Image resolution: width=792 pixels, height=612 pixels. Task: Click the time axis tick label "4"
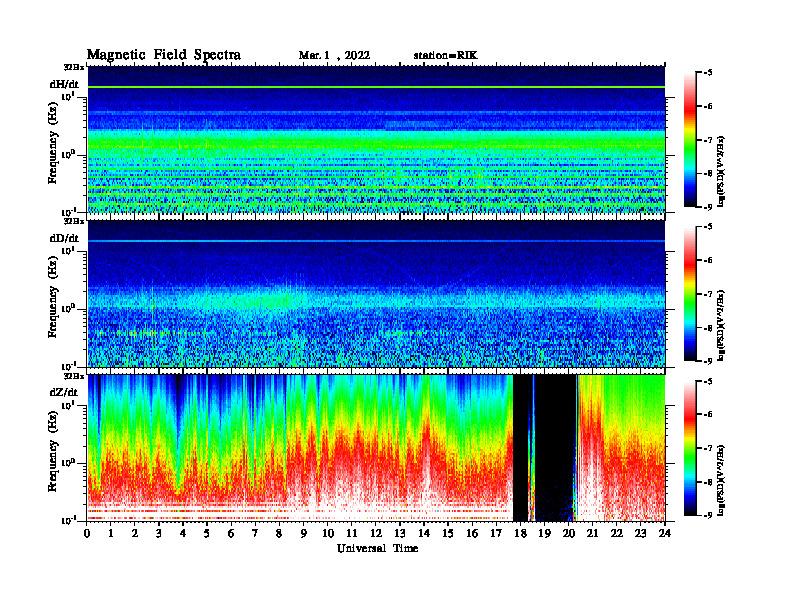point(183,533)
